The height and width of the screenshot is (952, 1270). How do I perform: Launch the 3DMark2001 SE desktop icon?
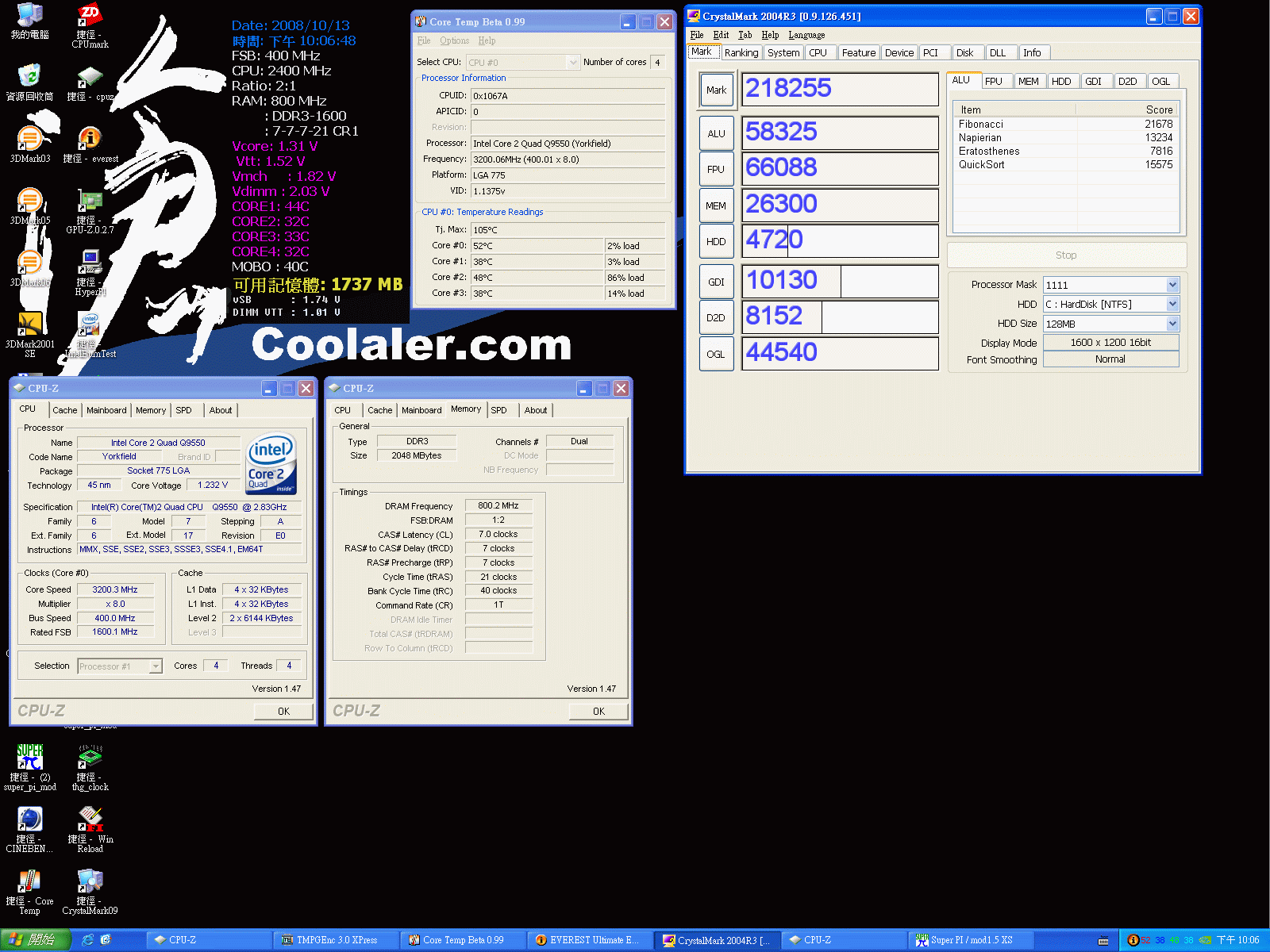tap(30, 335)
